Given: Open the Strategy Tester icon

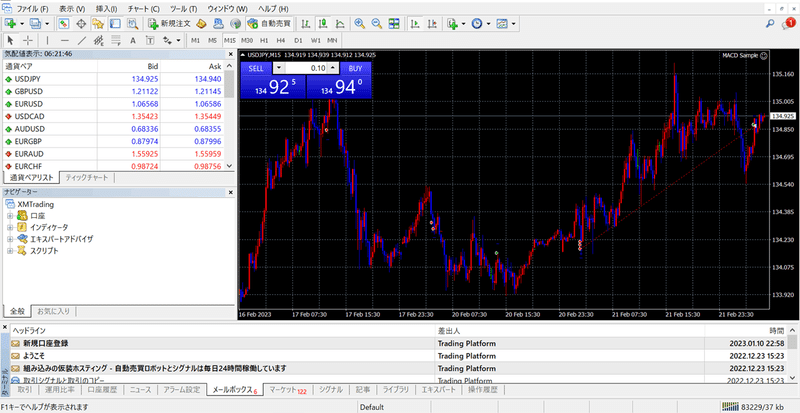Looking at the screenshot, I should (x=132, y=23).
